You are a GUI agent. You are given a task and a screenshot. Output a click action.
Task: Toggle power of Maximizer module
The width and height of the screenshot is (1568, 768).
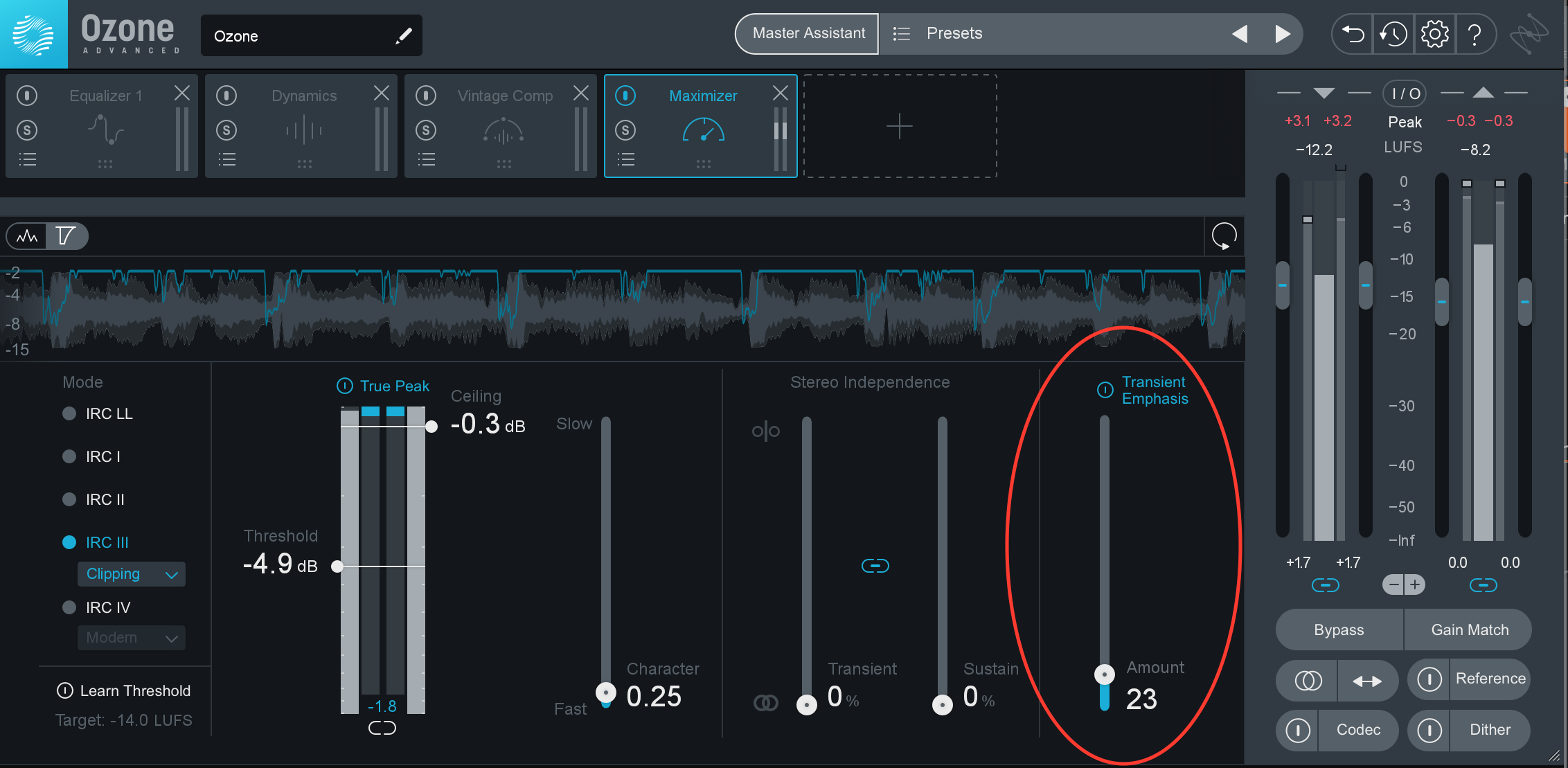click(625, 95)
